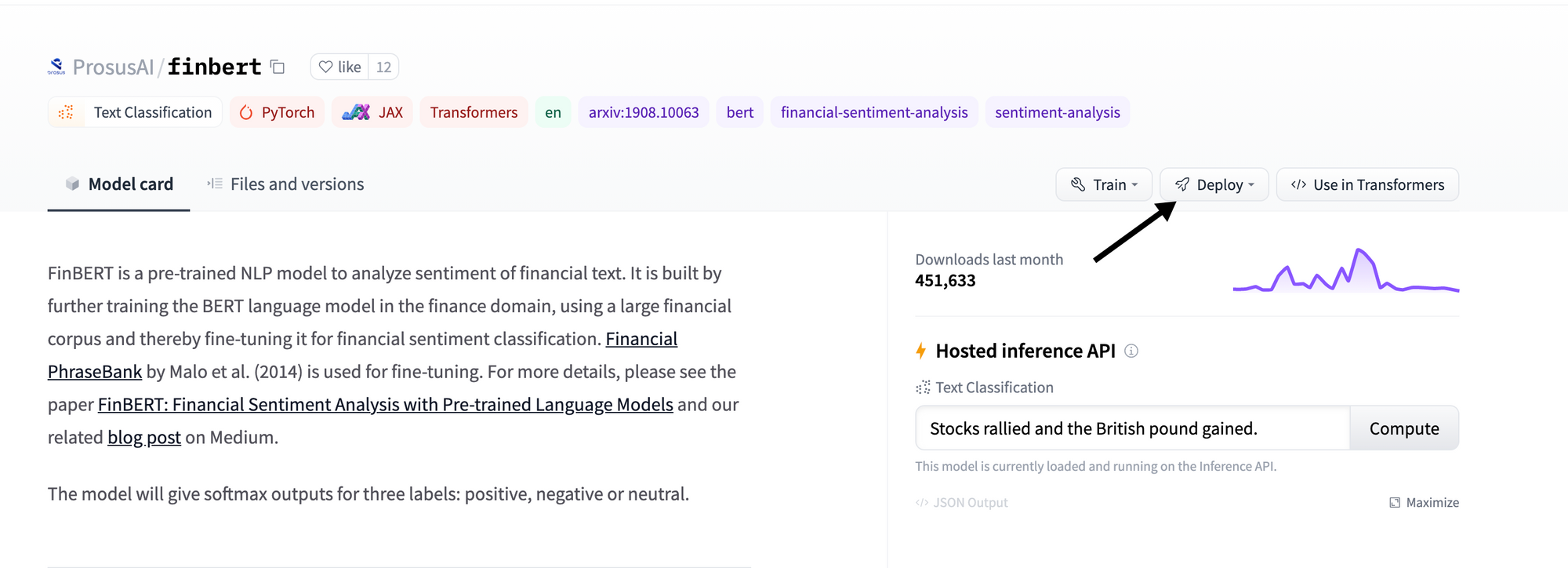
Task: Click the Hosted inference API info icon
Action: coord(1131,351)
